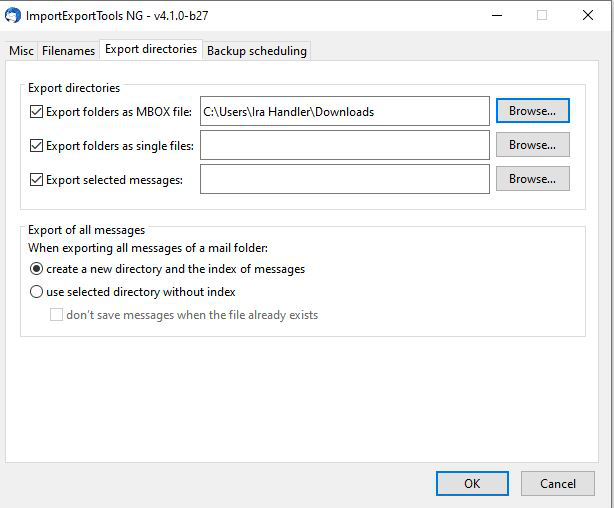Click the MBOX file path field
The image size is (614, 508).
click(345, 111)
